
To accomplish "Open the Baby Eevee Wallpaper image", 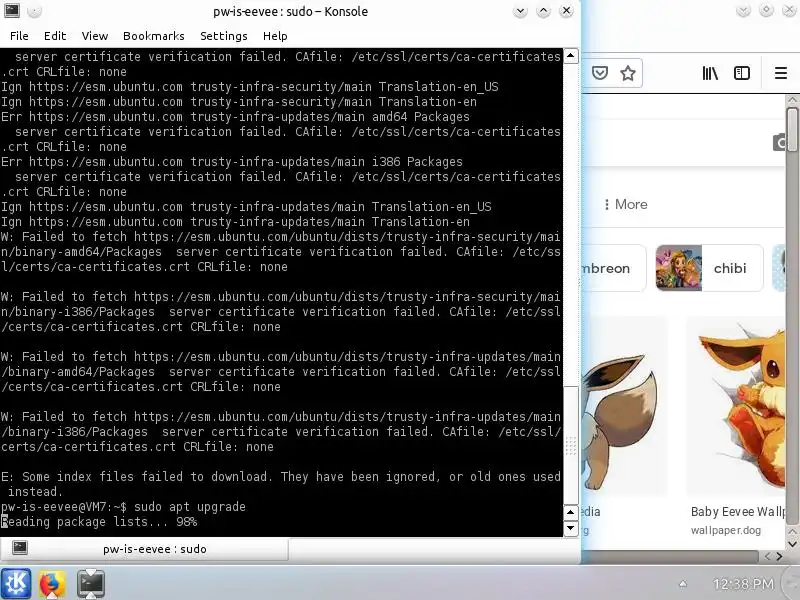I will tap(736, 407).
